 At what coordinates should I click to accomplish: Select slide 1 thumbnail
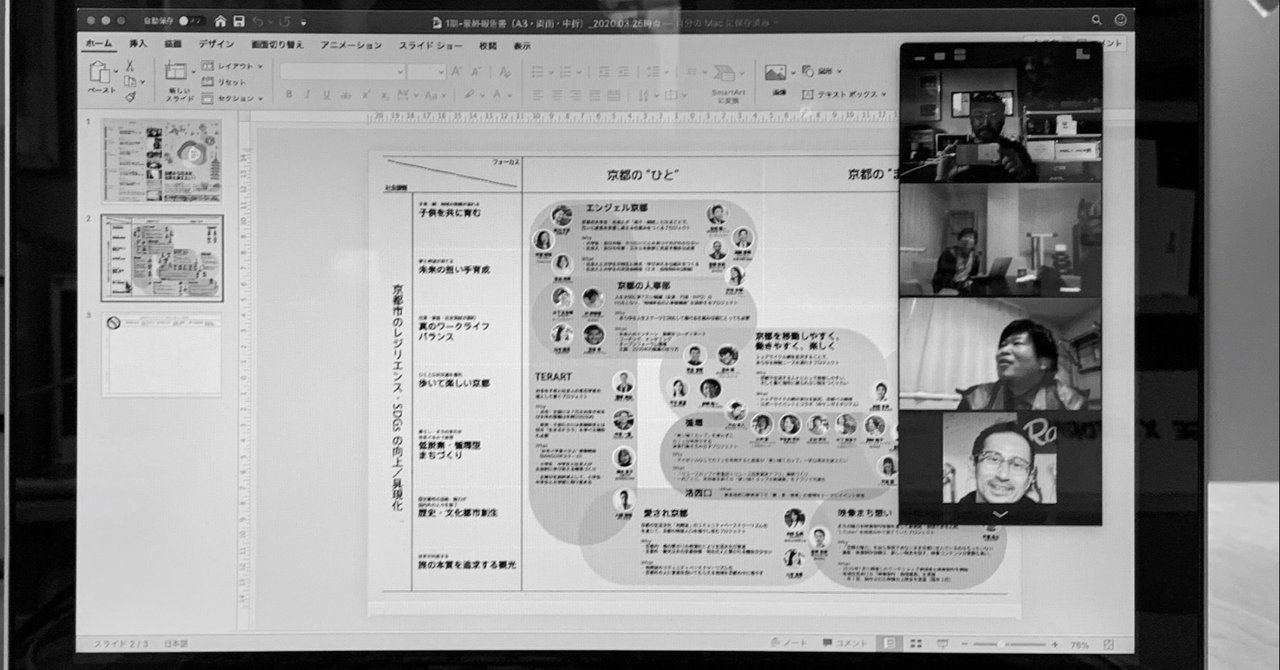pos(162,161)
